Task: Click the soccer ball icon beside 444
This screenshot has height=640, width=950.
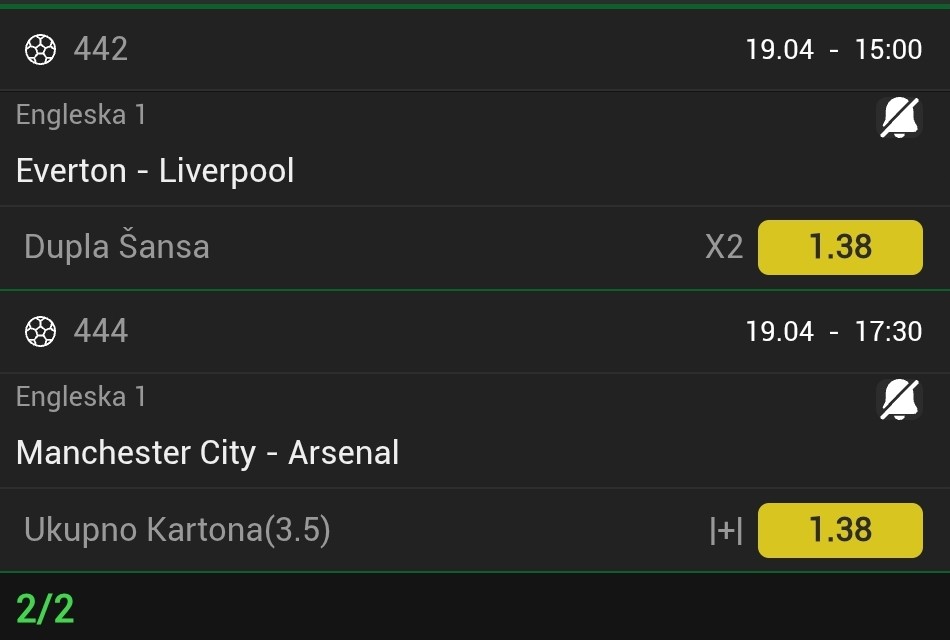Action: (x=41, y=331)
